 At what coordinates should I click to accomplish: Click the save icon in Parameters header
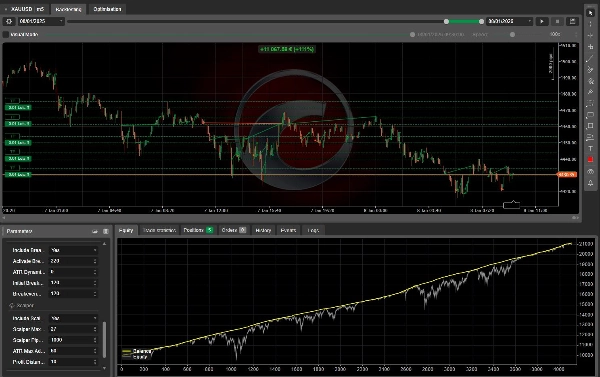click(x=106, y=231)
